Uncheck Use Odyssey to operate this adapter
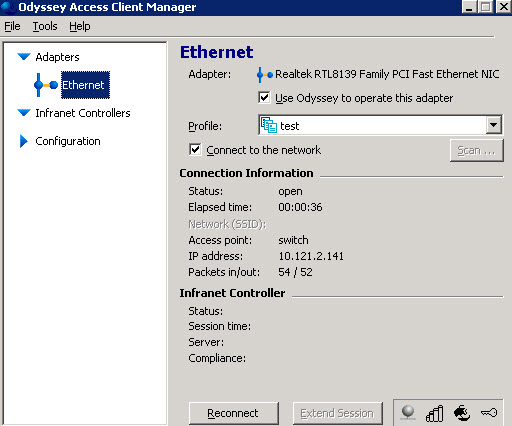512x426 pixels. [x=264, y=98]
